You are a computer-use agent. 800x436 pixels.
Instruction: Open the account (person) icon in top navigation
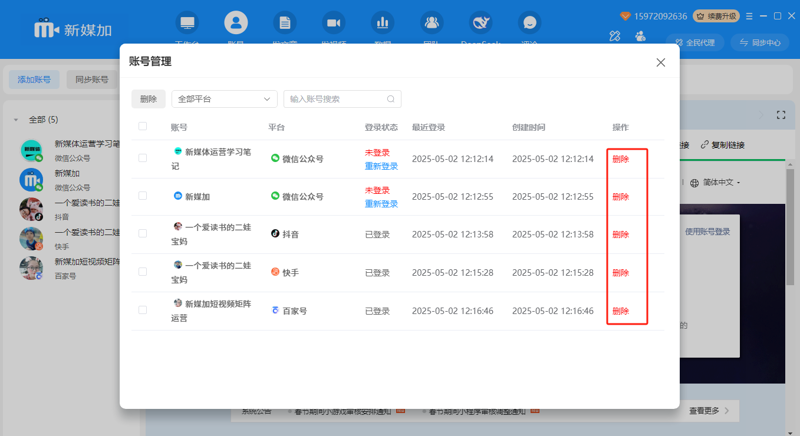click(236, 23)
